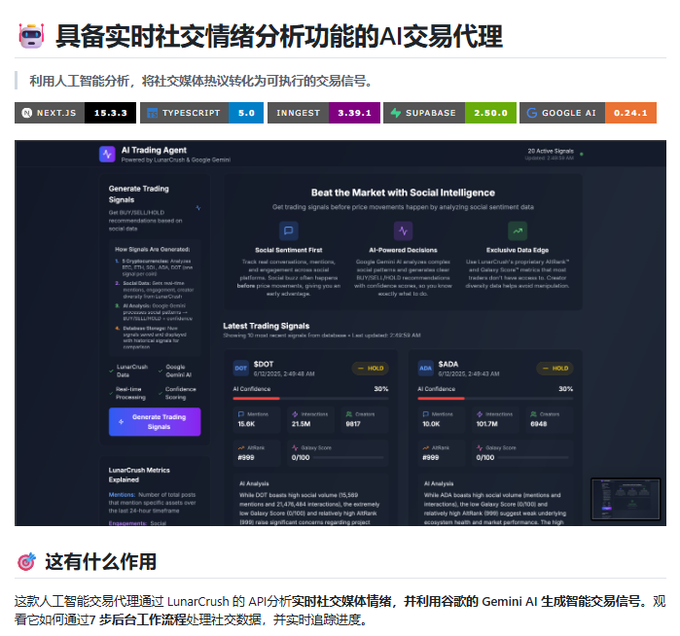Click the How Signals Are Generated heading

click(x=152, y=249)
